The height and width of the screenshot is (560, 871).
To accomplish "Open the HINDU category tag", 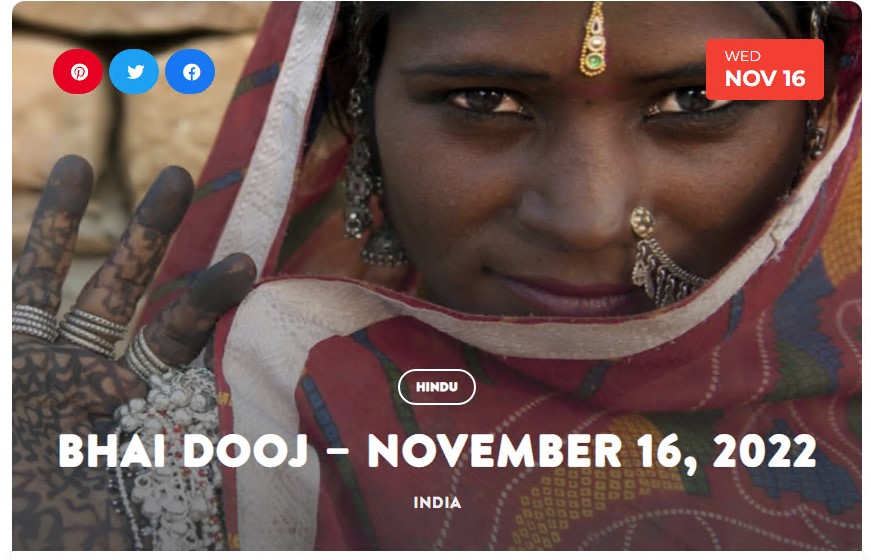I will 437,387.
